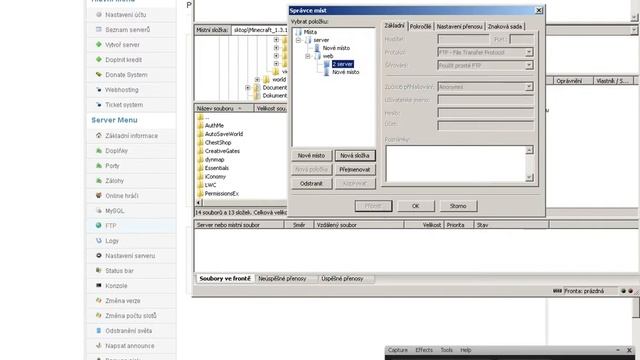This screenshot has width=640, height=360.
Task: Click the icon beside Změna verze
Action: (99, 300)
